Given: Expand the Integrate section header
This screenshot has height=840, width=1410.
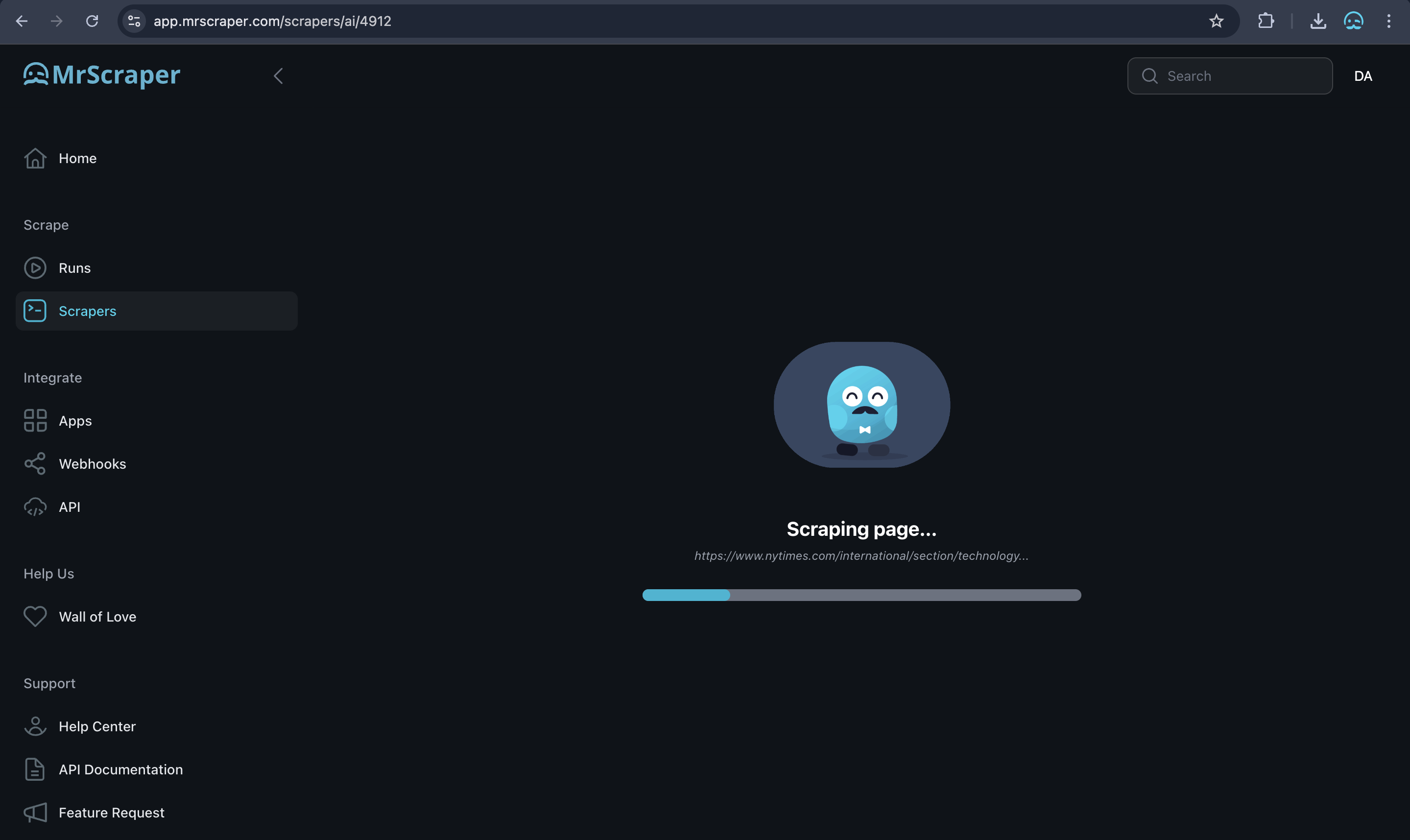Looking at the screenshot, I should [x=52, y=376].
